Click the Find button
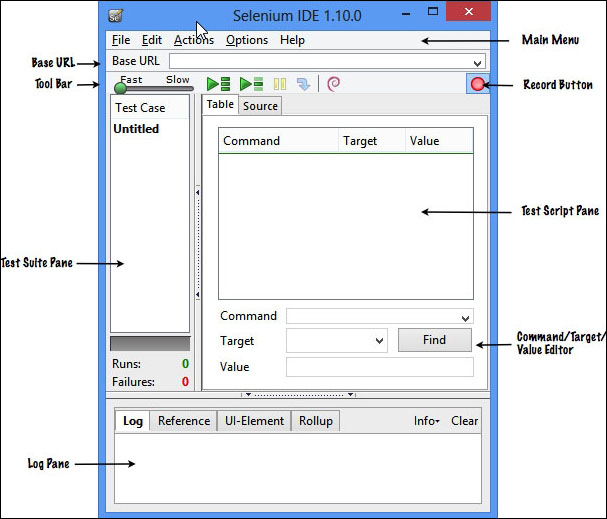The height and width of the screenshot is (519, 607). click(x=434, y=340)
